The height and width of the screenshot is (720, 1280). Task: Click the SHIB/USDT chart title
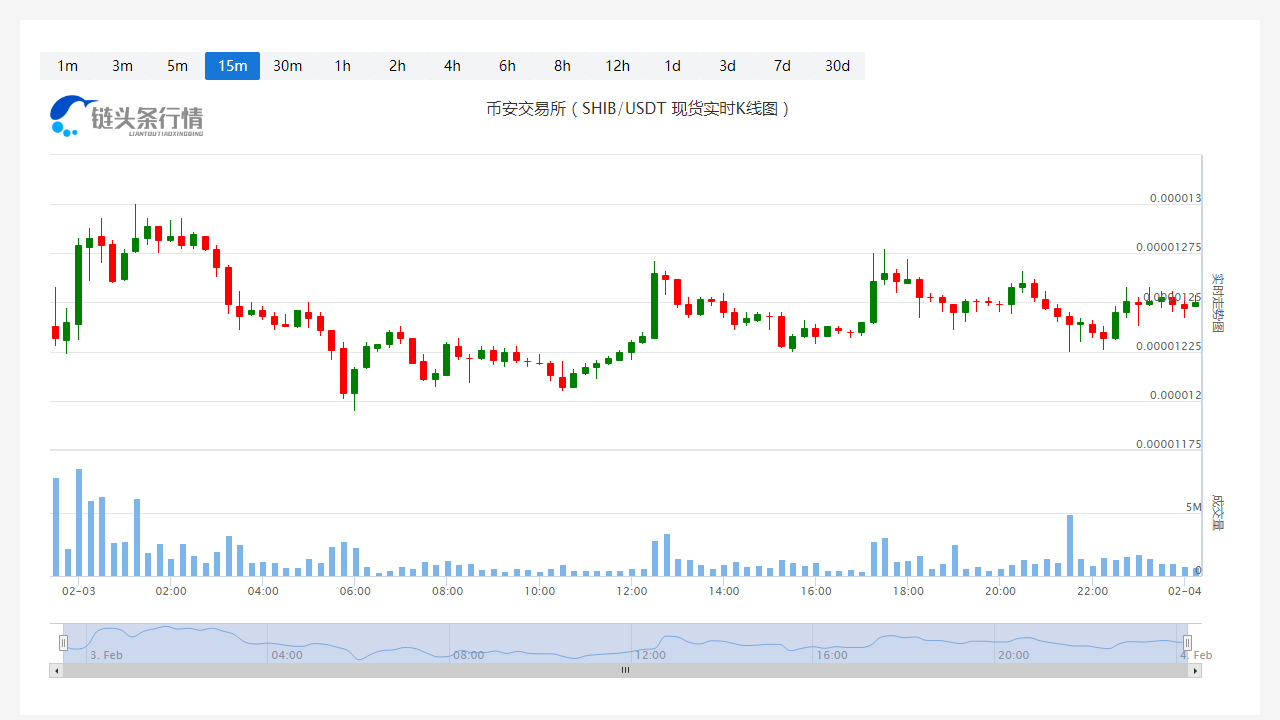pos(638,109)
